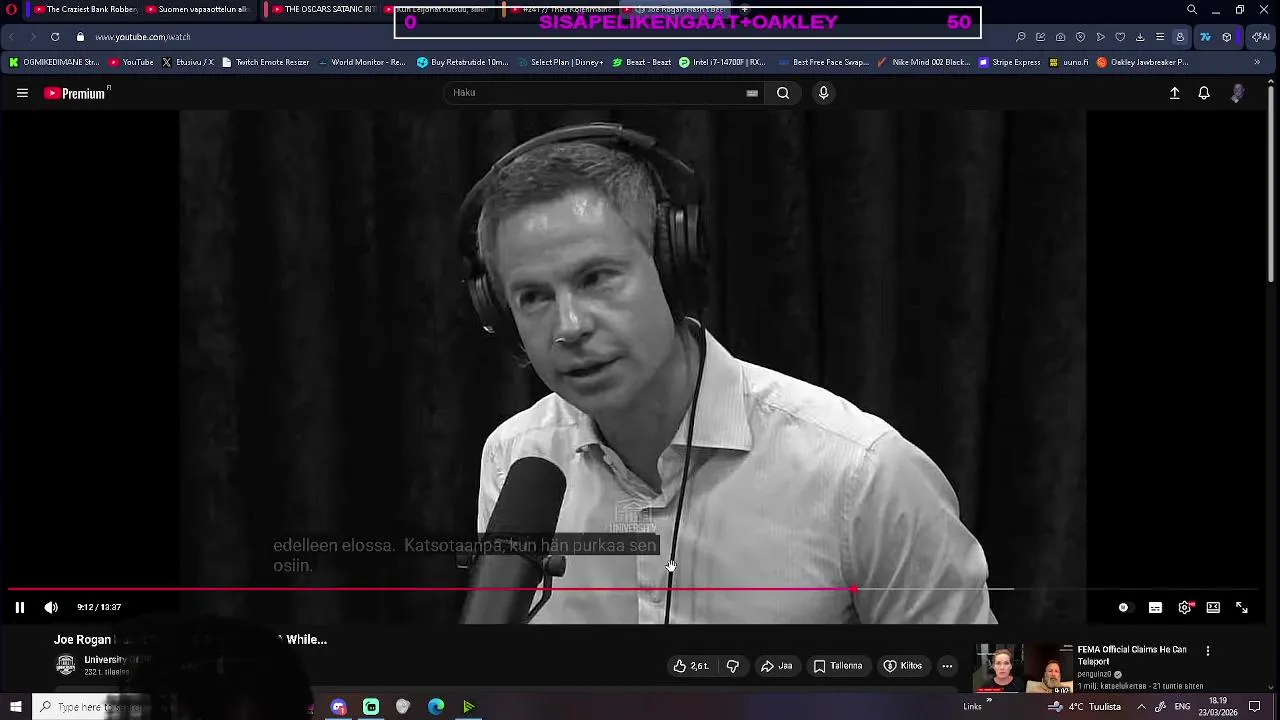Open the YouTube hamburger guide menu
Screen dimensions: 1280x720
pyautogui.click(x=22, y=93)
